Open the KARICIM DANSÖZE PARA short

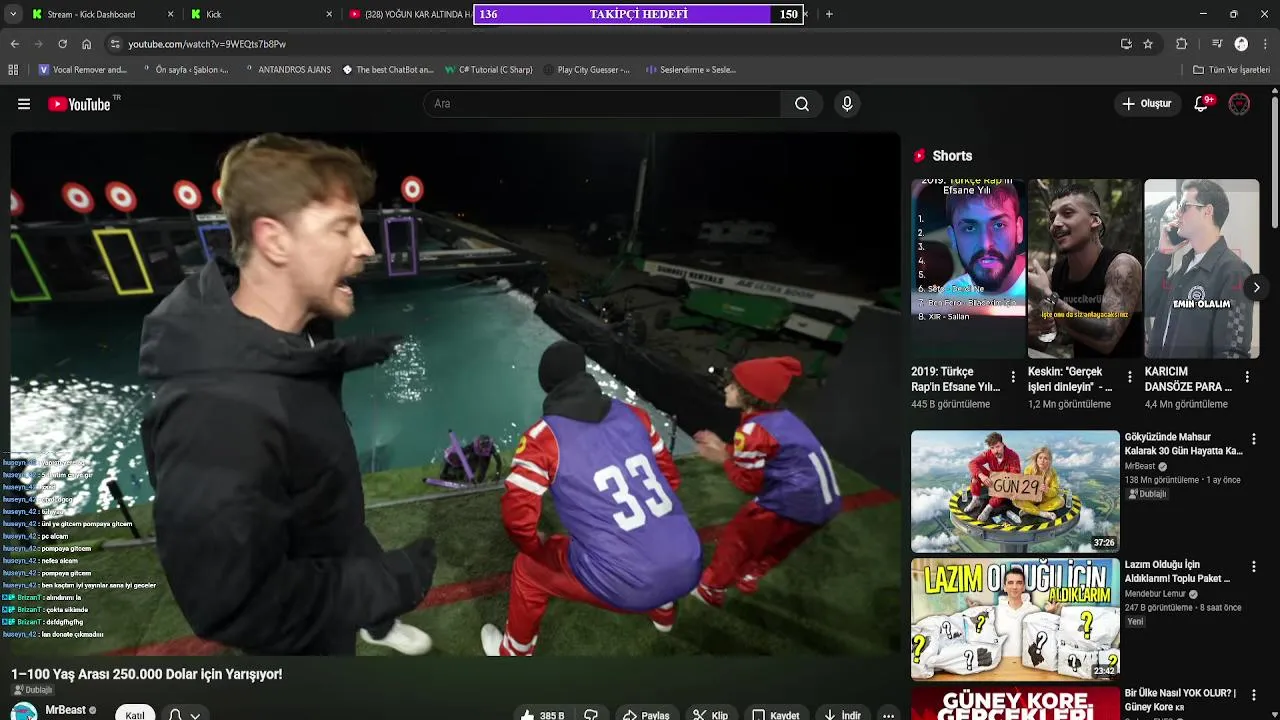click(x=1201, y=268)
